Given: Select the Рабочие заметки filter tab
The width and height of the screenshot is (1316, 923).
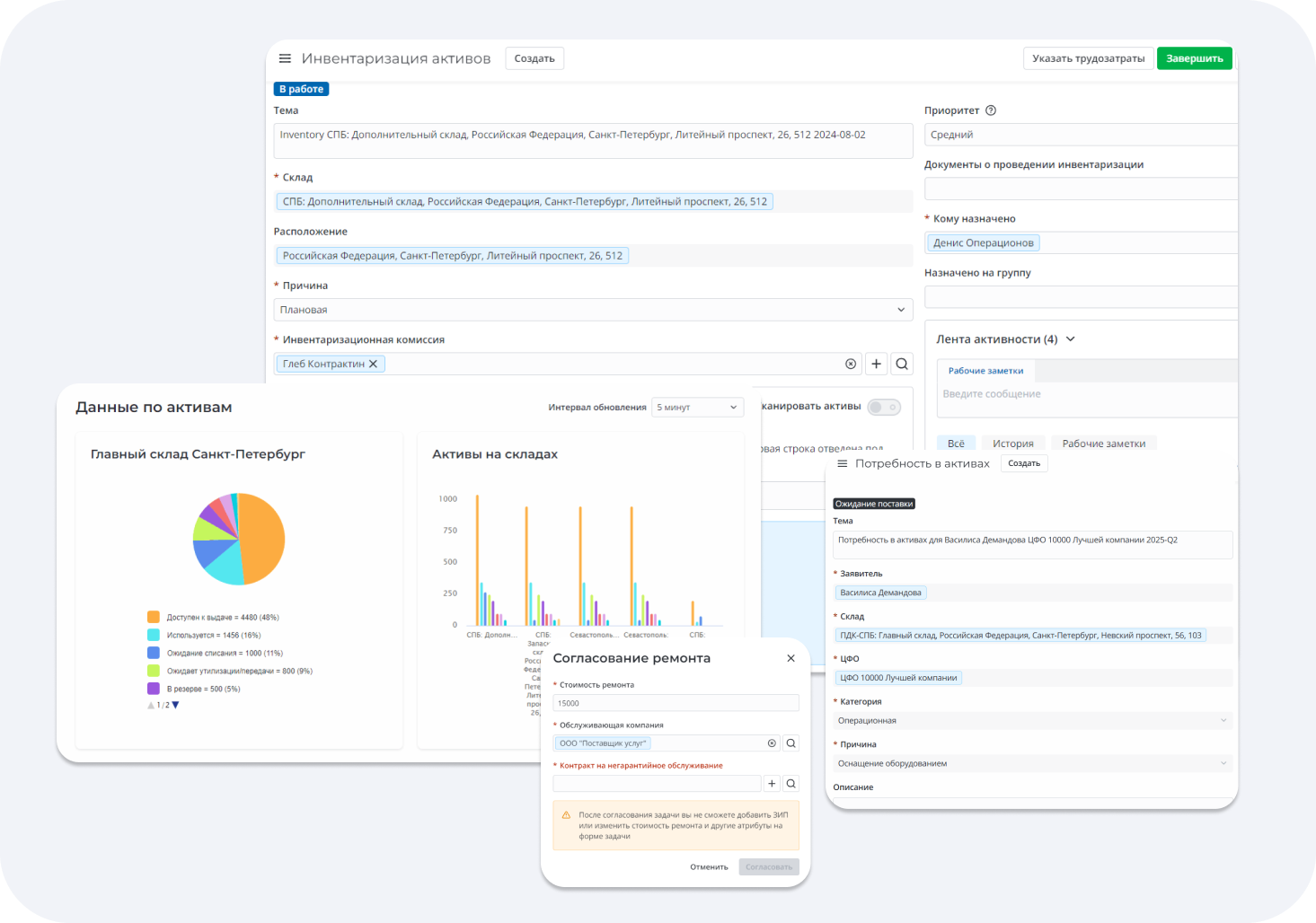Looking at the screenshot, I should [x=1104, y=444].
